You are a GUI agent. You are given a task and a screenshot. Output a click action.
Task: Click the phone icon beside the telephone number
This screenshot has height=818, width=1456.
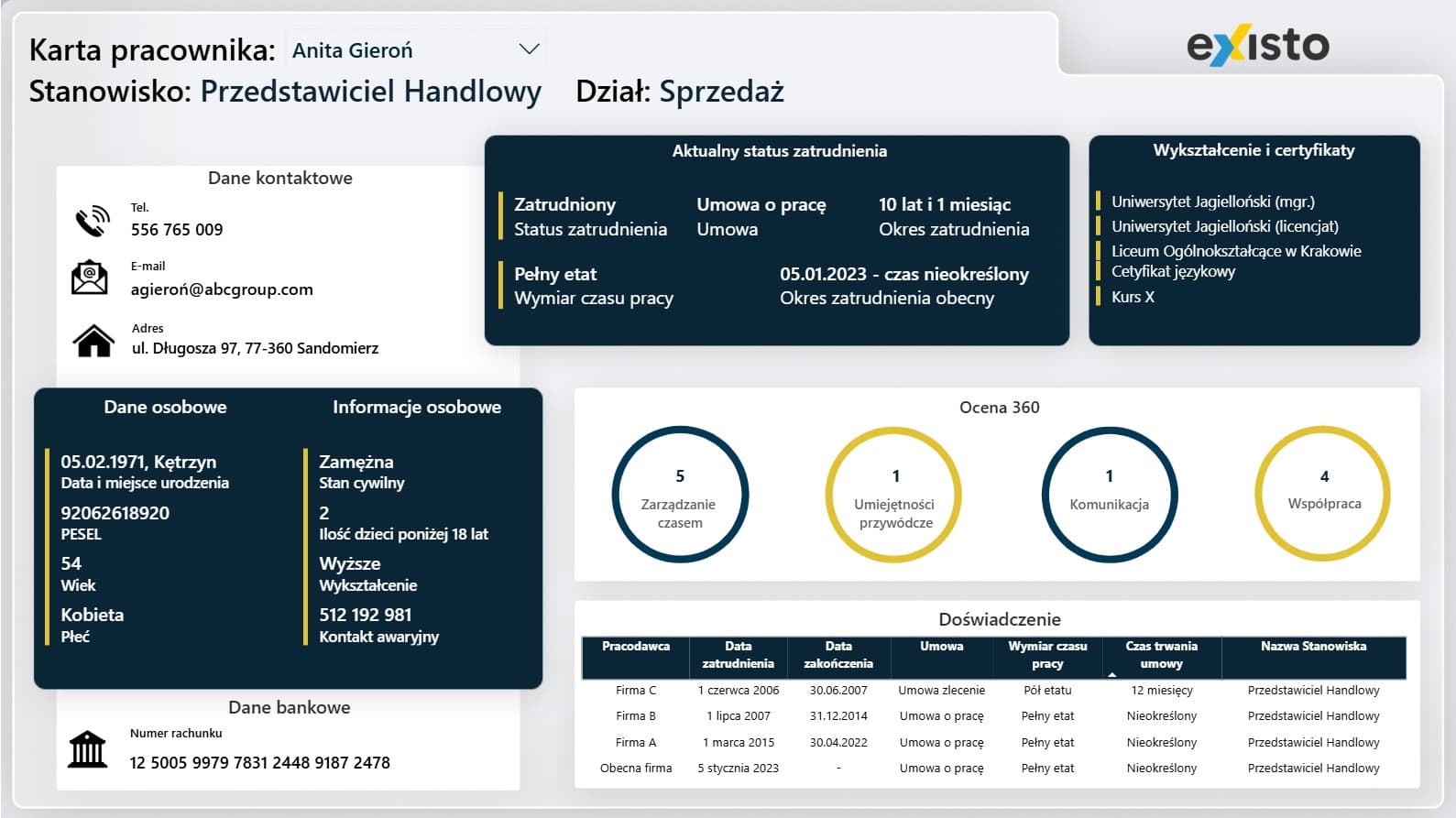tap(93, 221)
